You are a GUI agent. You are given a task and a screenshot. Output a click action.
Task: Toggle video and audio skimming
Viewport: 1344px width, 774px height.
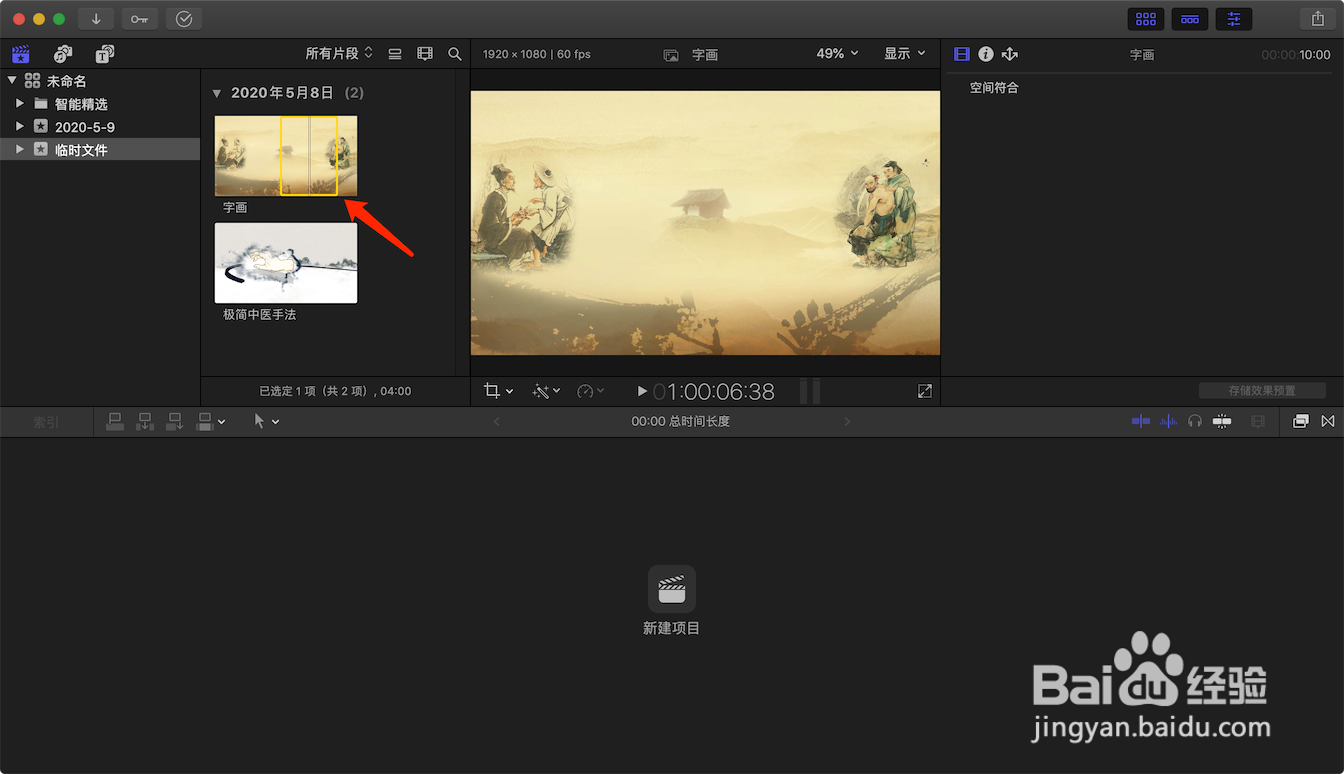tap(1141, 422)
